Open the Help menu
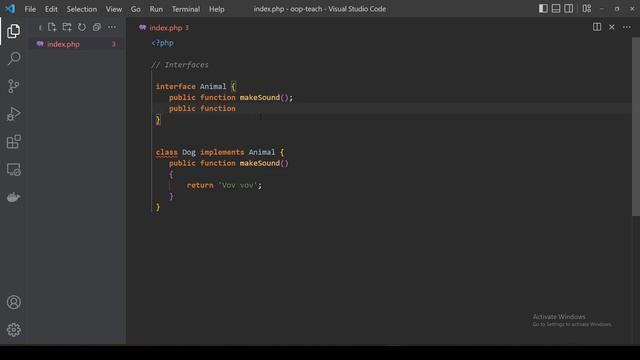 click(x=217, y=9)
